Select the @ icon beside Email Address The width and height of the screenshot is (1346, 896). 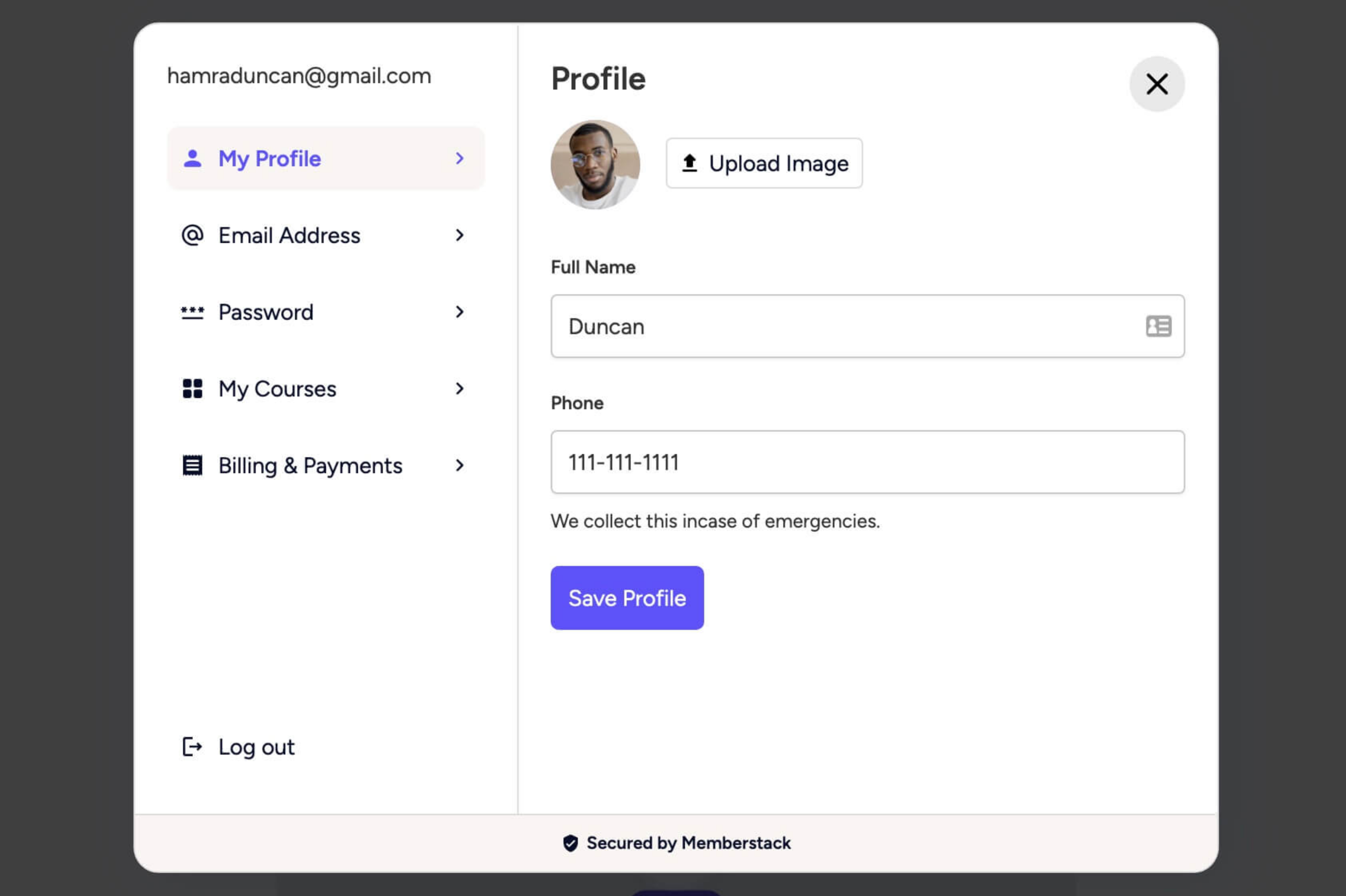(193, 235)
